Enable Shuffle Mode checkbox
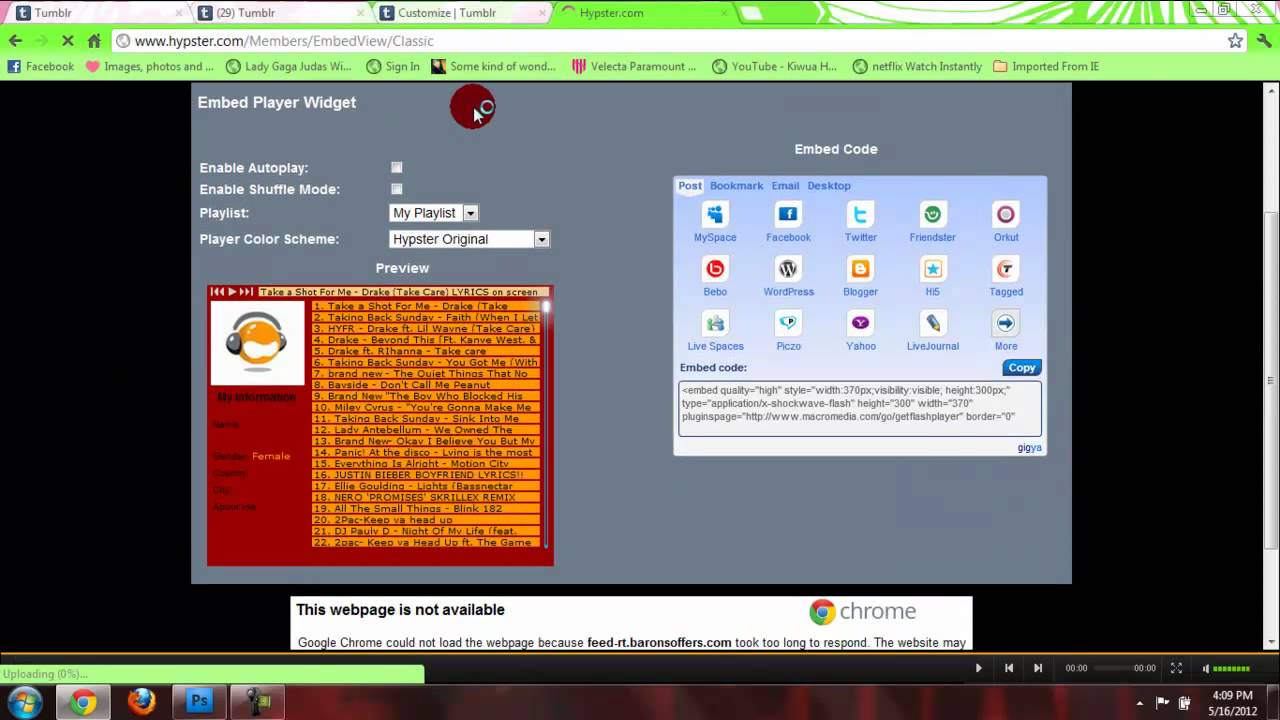The width and height of the screenshot is (1280, 720). tap(397, 189)
